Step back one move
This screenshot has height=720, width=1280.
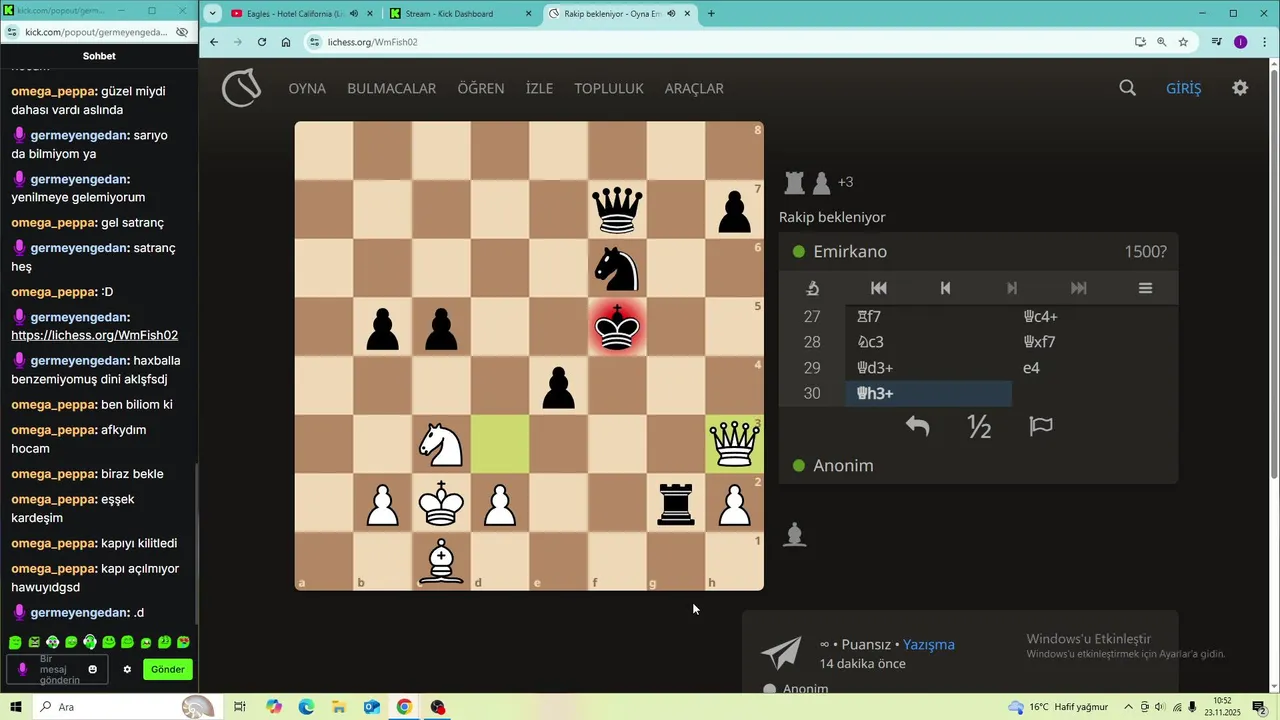tap(945, 288)
